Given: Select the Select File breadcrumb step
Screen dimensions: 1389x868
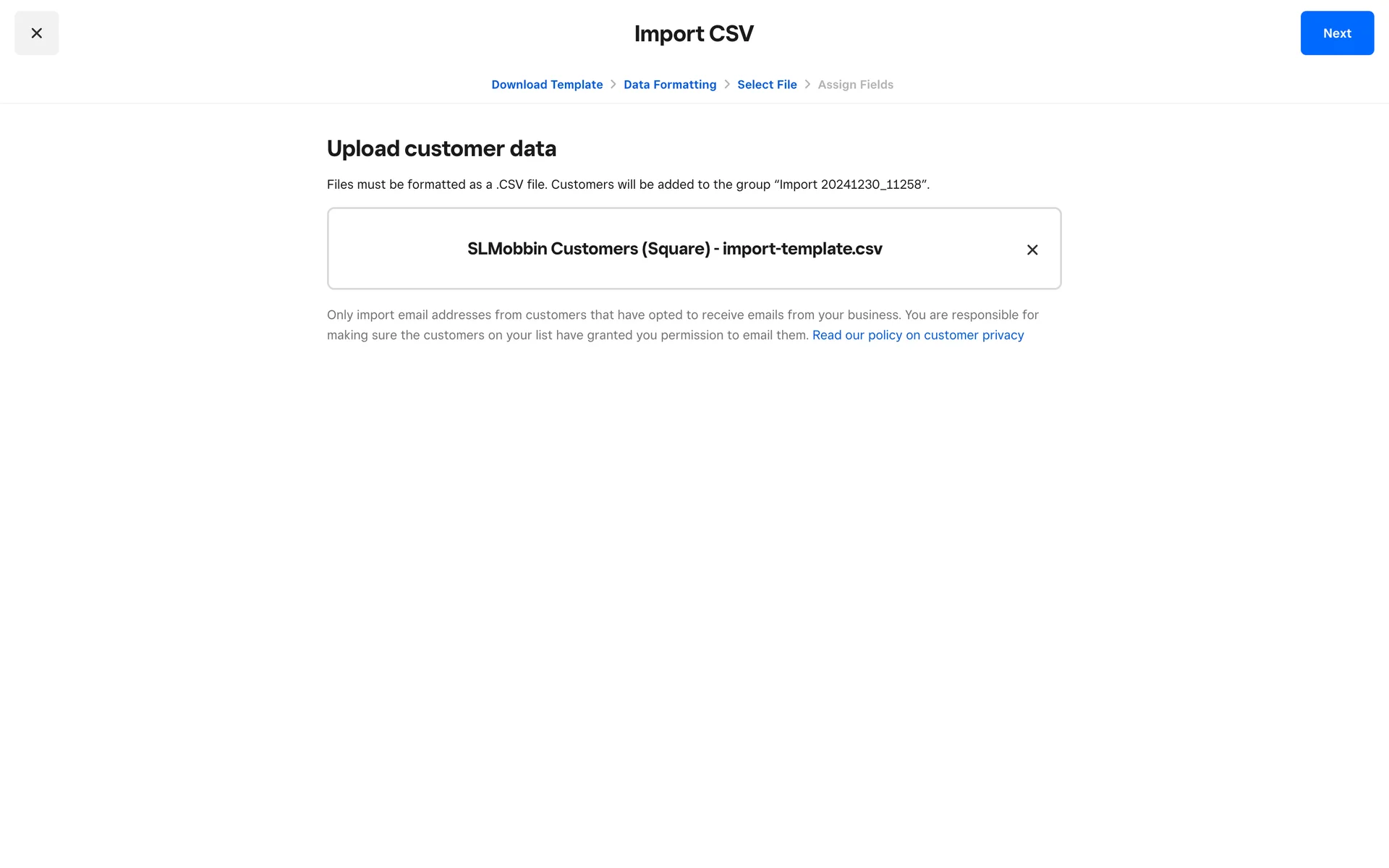Looking at the screenshot, I should [767, 85].
